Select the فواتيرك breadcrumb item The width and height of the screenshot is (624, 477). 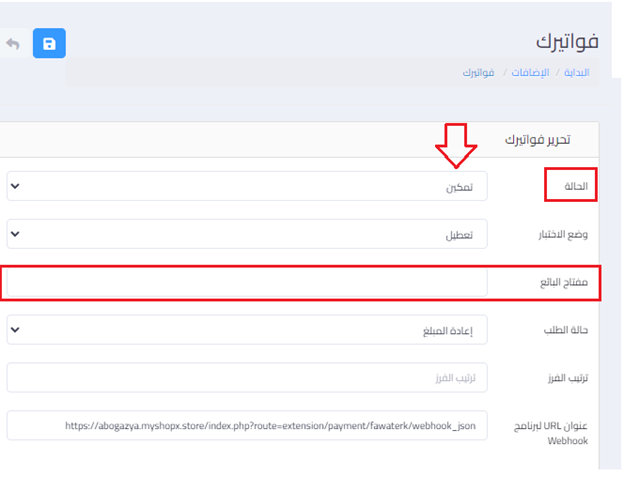480,73
